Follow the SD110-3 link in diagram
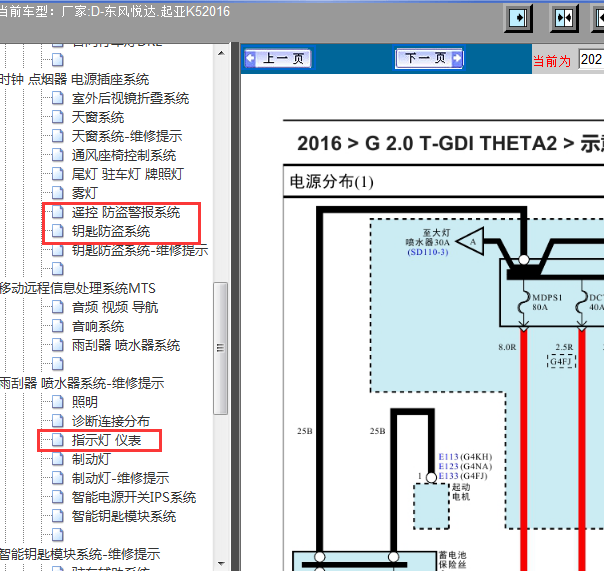Screen dimensions: 604x571 [428, 252]
